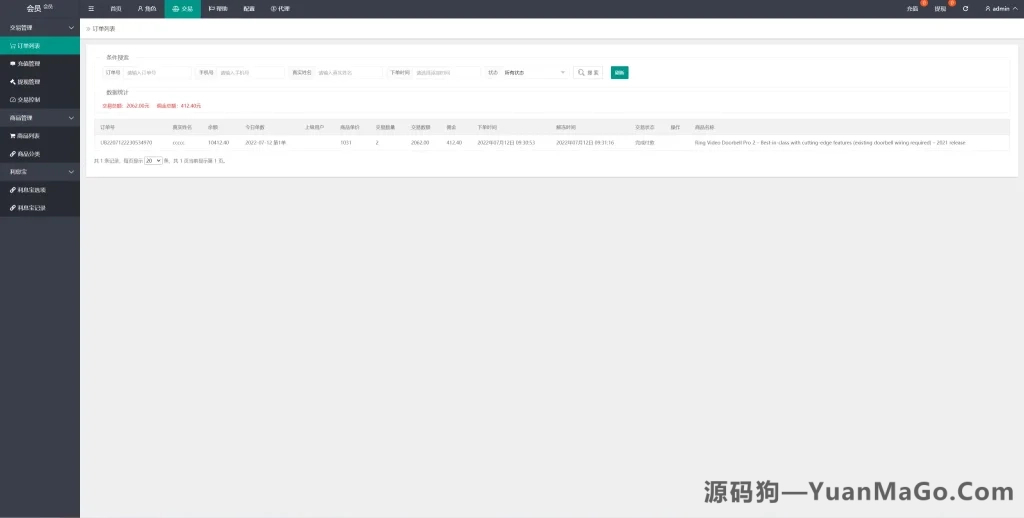Click the green button beside search

pyautogui.click(x=620, y=73)
